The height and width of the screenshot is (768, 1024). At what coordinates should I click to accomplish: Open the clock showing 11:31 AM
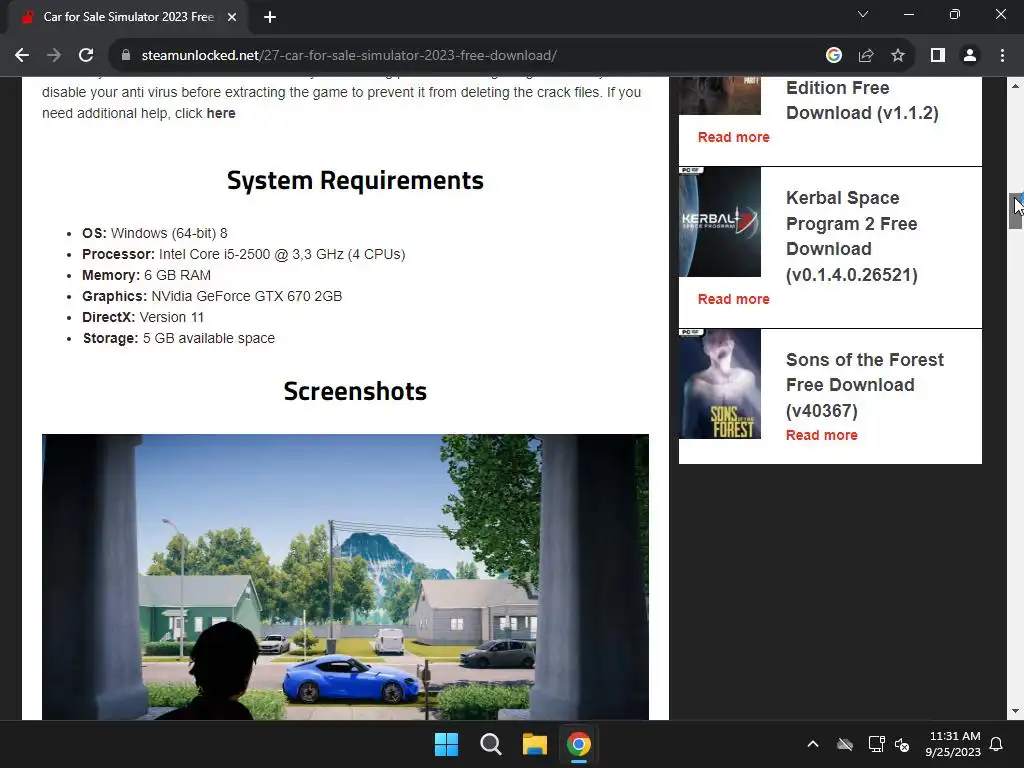[x=953, y=744]
